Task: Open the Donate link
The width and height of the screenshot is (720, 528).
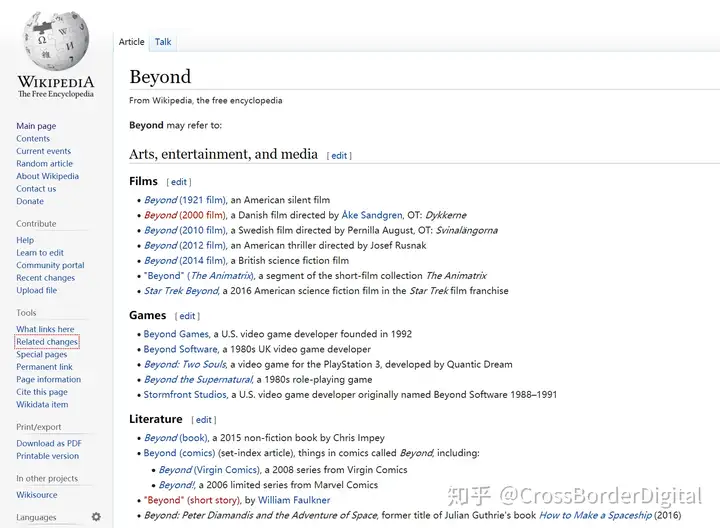Action: point(30,201)
